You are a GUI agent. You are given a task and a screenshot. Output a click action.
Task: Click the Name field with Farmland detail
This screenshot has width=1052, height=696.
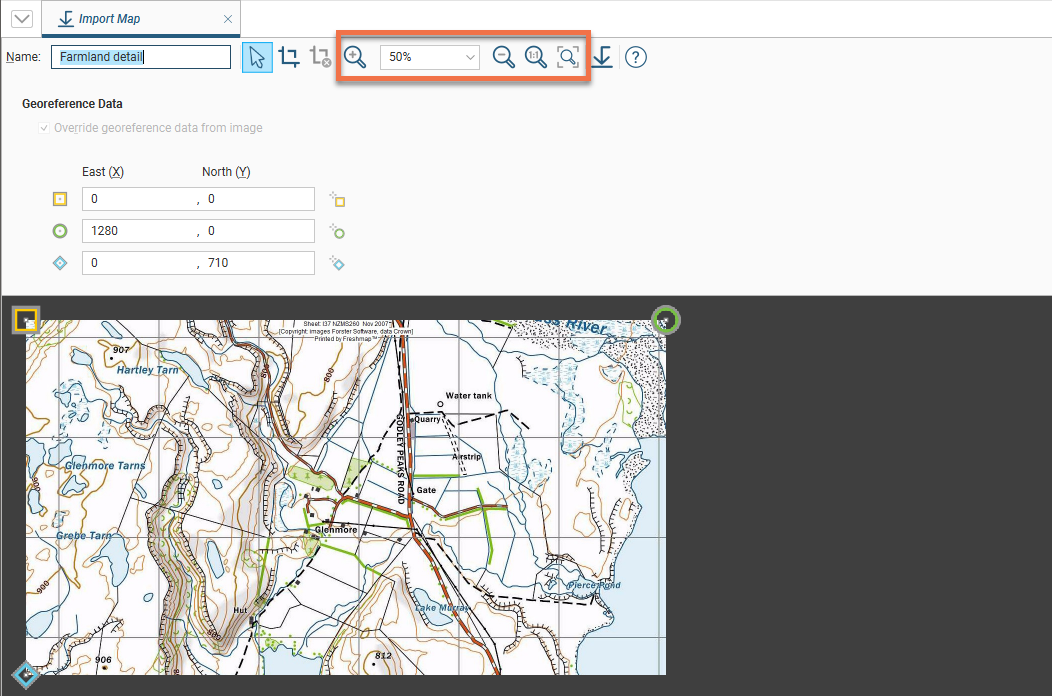pyautogui.click(x=141, y=57)
